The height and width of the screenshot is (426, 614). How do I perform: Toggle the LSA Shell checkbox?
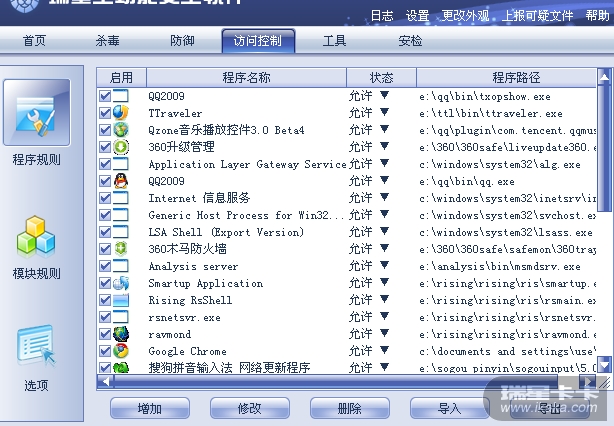[105, 232]
